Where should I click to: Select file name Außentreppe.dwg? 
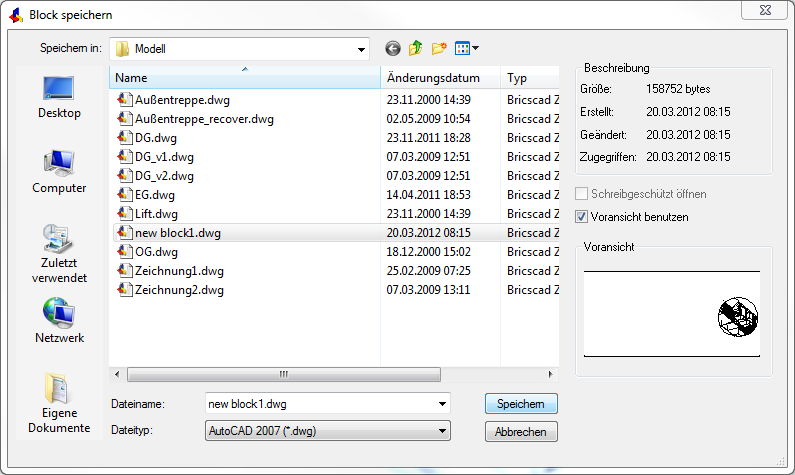point(182,100)
